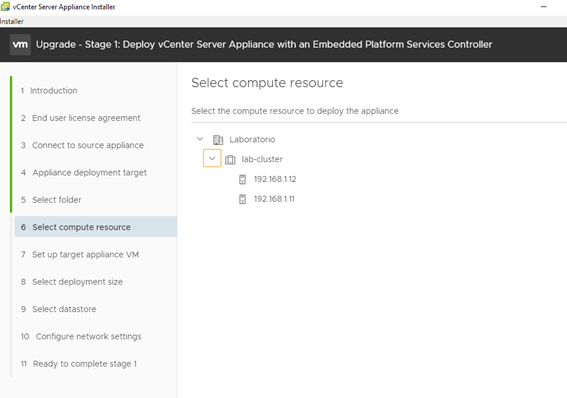
Task: Collapse the Laboratorio datacenter node
Action: (x=200, y=139)
